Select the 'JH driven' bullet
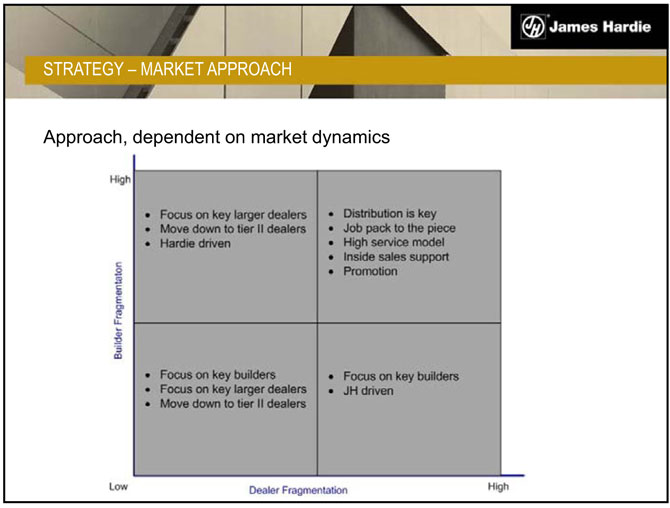Viewport: 670px width, 508px height. click(x=368, y=391)
